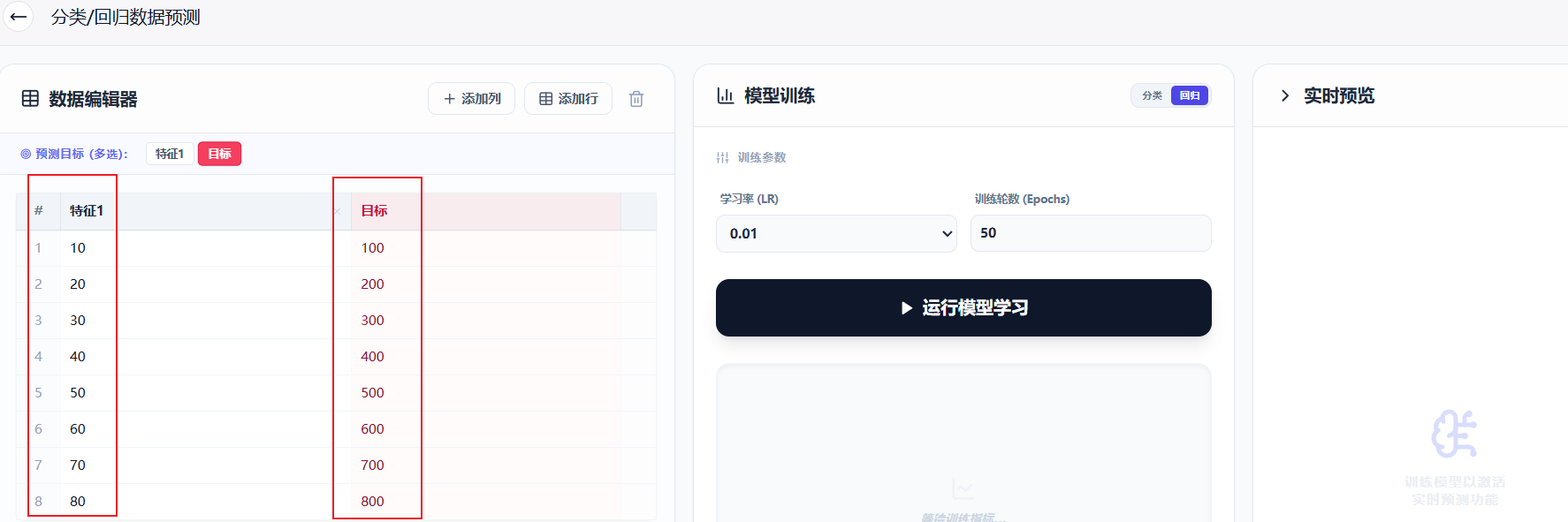Toggle 特征1 as a prediction target
Screen dimensions: 1568x522
click(x=170, y=154)
